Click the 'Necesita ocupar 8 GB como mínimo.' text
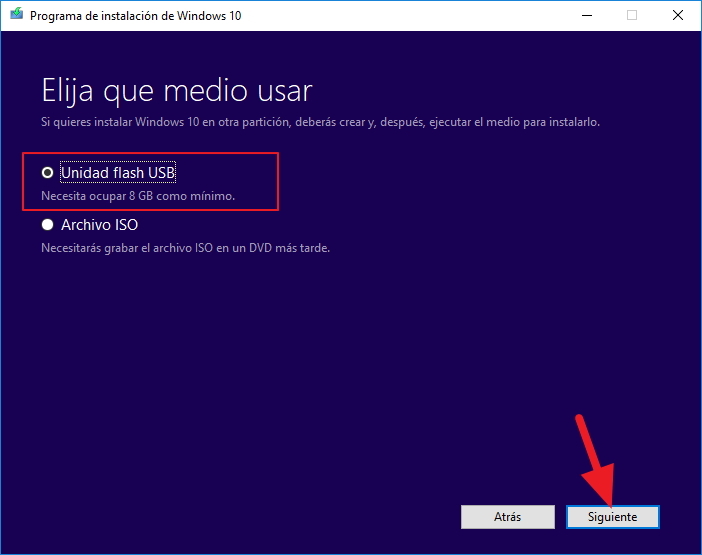Image resolution: width=702 pixels, height=555 pixels. tap(138, 196)
